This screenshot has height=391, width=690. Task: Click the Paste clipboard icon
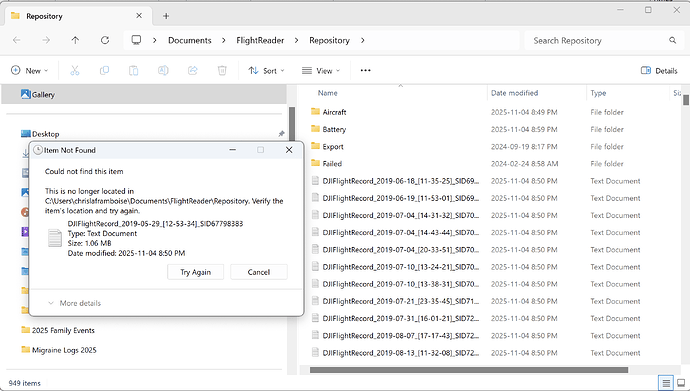(x=134, y=70)
